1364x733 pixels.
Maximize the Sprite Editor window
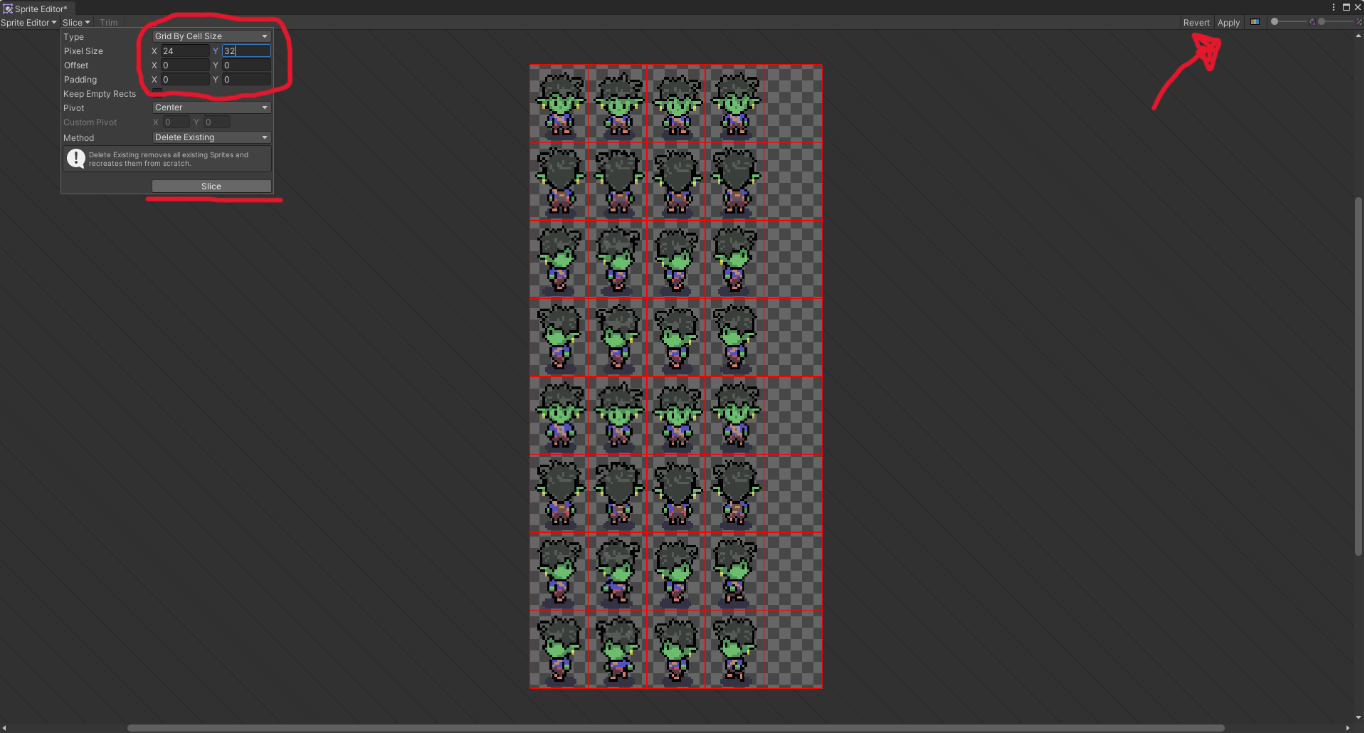coord(1346,7)
